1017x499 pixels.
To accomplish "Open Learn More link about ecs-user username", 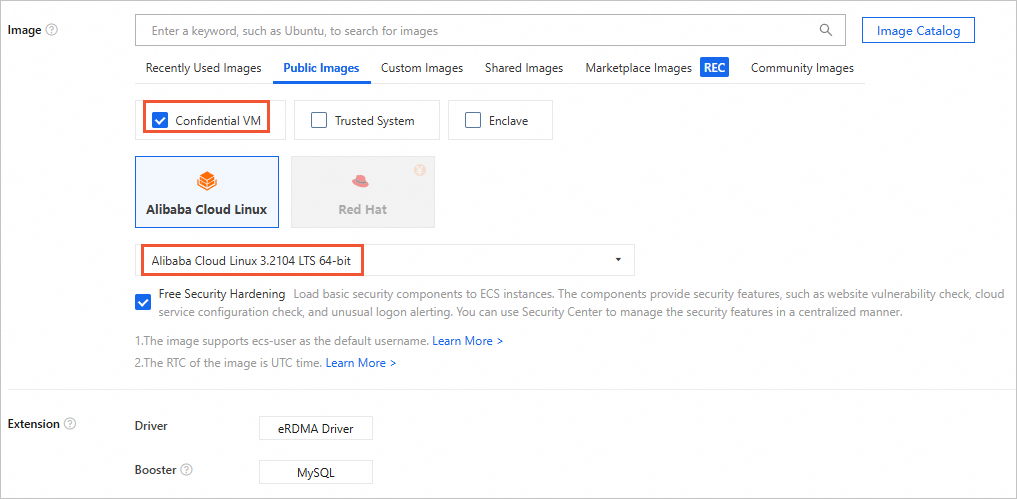I will [468, 341].
